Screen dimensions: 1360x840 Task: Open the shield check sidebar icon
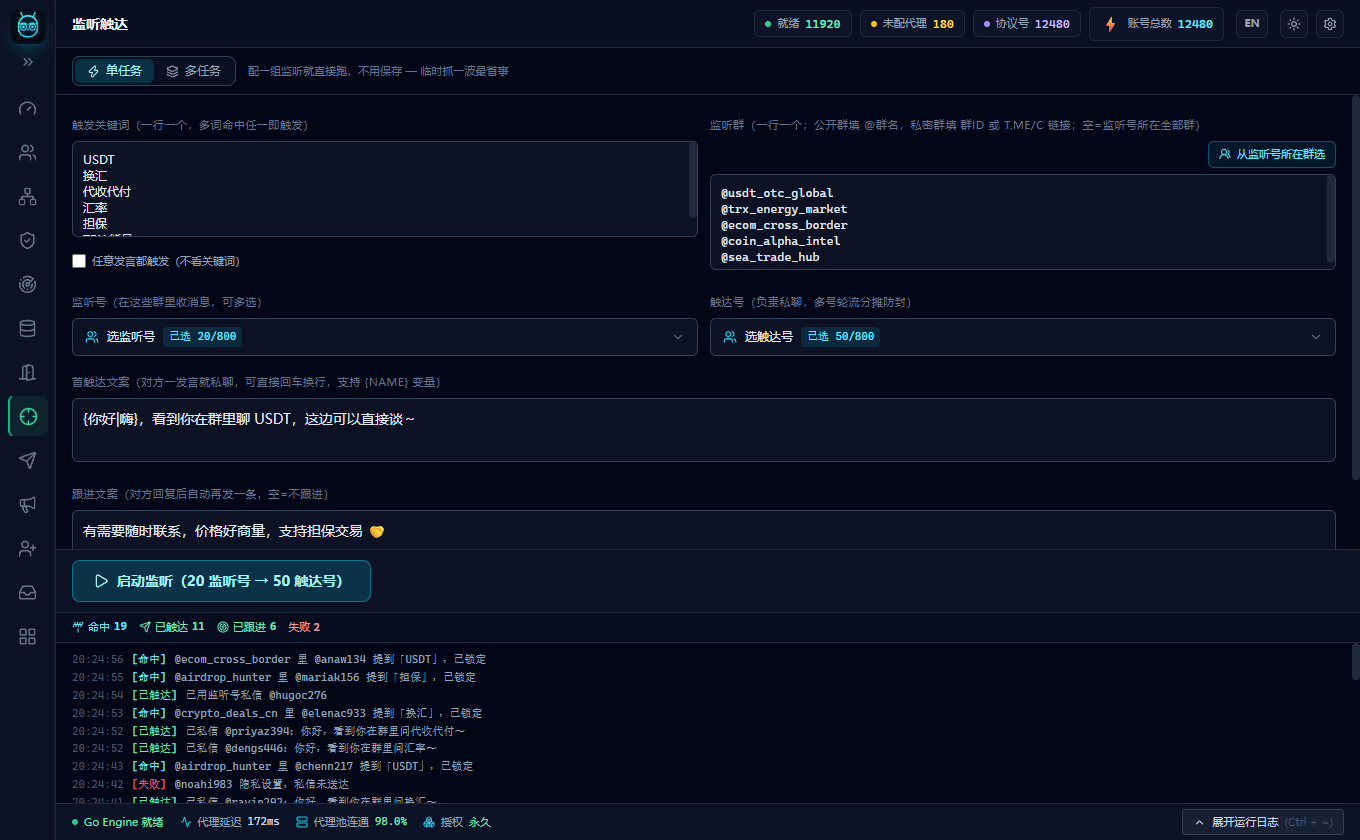pos(28,240)
